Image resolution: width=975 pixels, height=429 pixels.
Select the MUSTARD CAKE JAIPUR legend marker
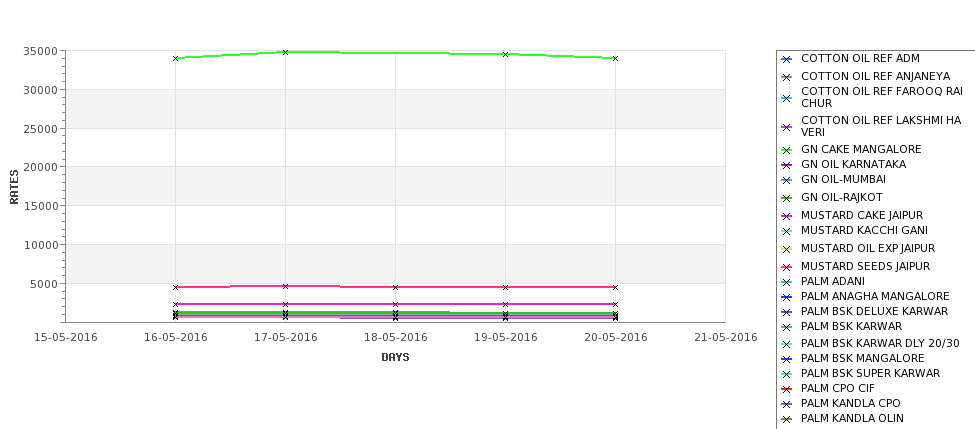[x=787, y=216]
